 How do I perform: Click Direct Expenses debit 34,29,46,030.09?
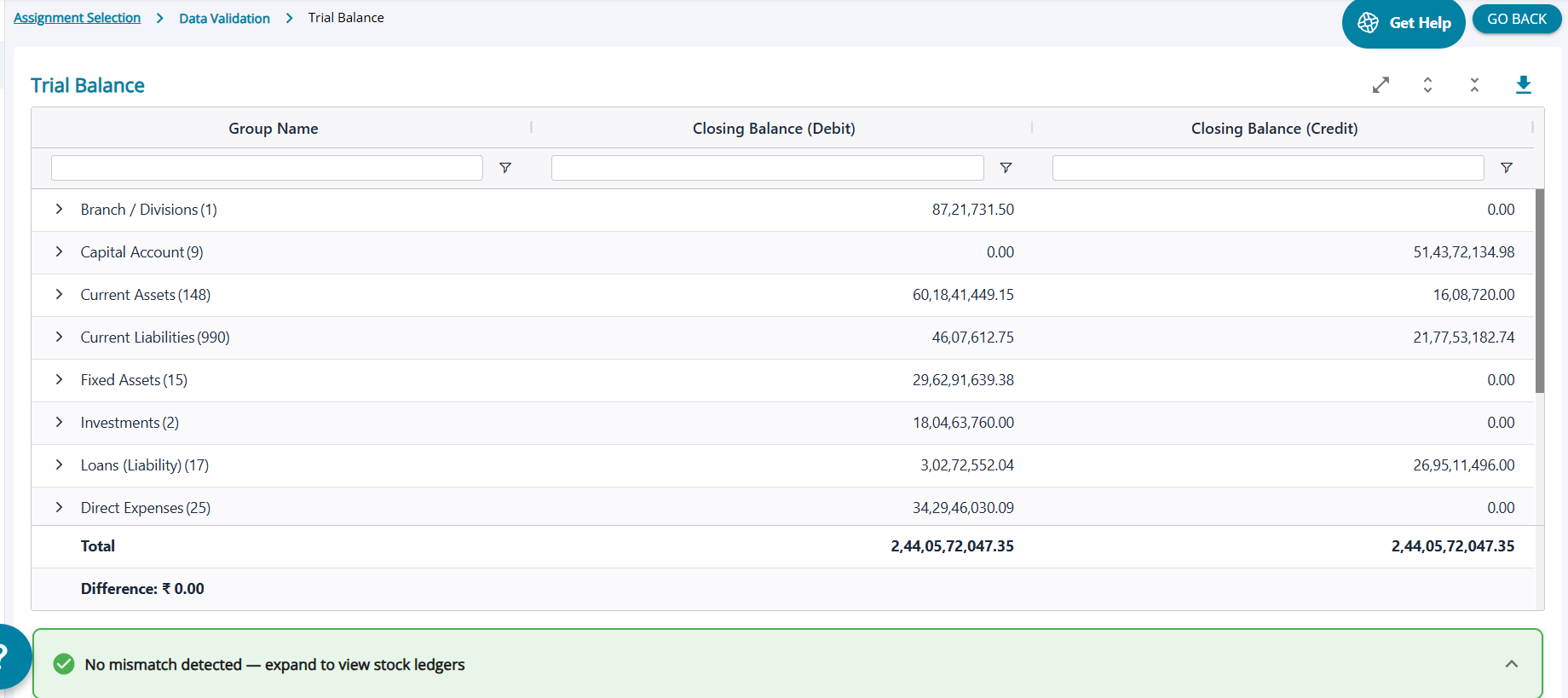(x=963, y=508)
